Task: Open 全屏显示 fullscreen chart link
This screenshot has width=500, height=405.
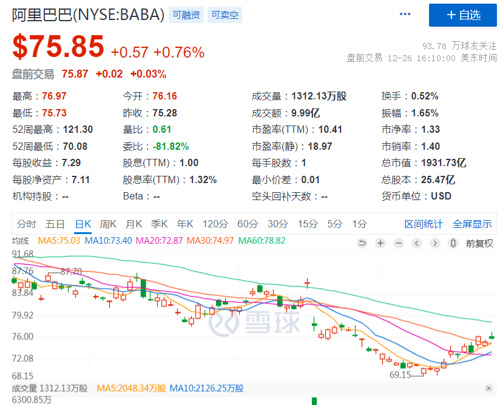Action: click(472, 224)
